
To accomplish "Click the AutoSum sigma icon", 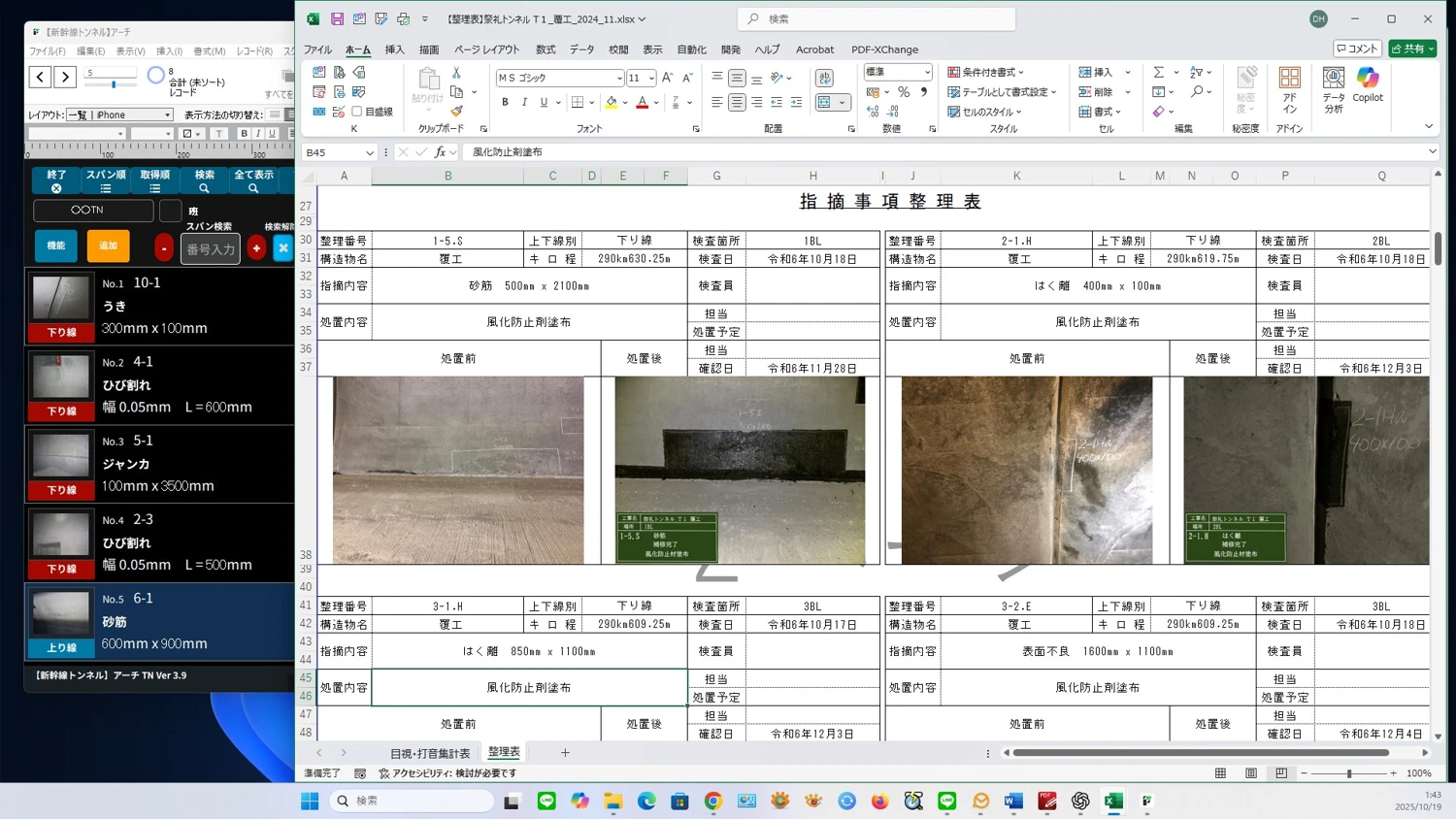I will click(x=1158, y=73).
